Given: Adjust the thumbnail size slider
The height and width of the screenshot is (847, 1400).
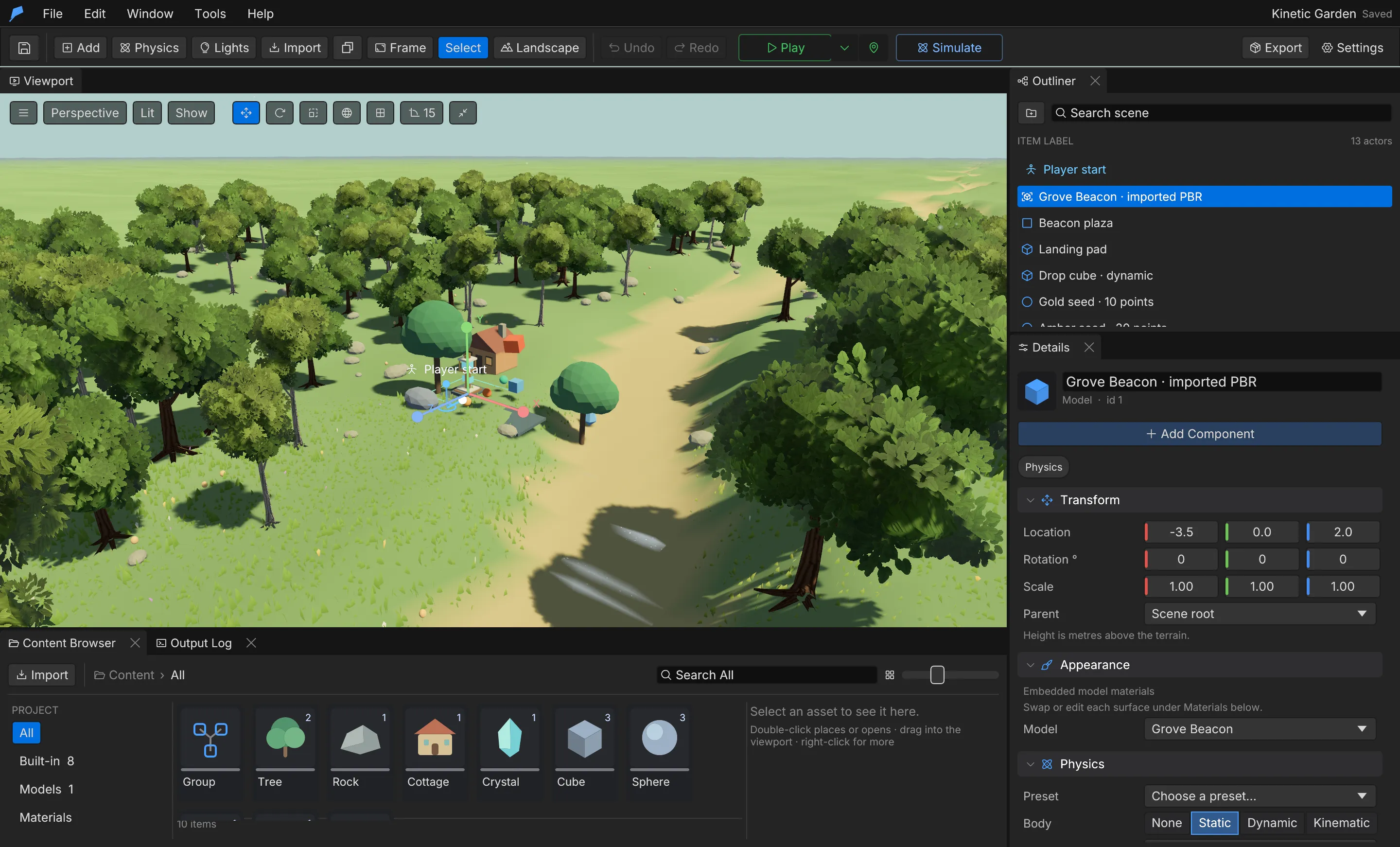Looking at the screenshot, I should (937, 675).
